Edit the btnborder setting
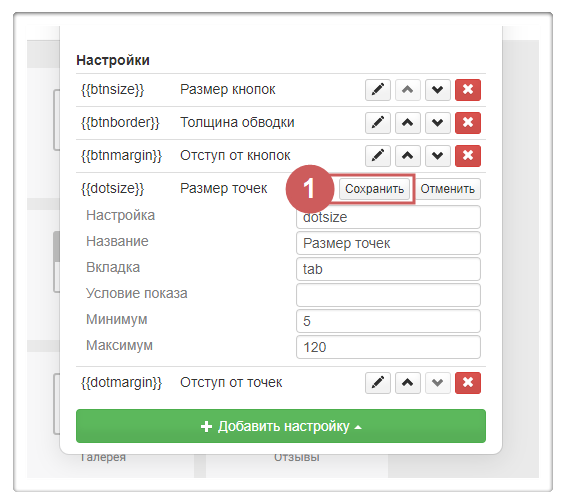This screenshot has height=501, width=564. click(x=378, y=123)
